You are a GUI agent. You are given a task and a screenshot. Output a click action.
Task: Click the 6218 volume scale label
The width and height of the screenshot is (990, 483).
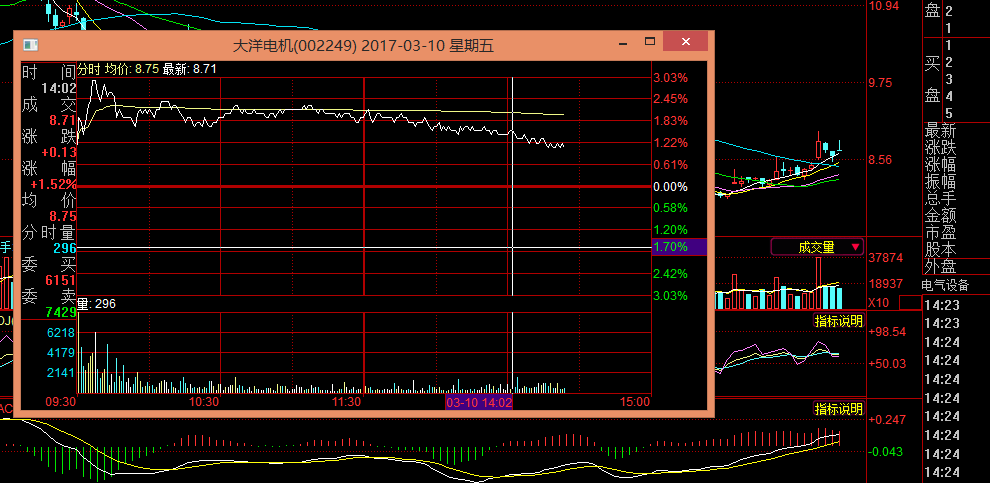[x=61, y=333]
